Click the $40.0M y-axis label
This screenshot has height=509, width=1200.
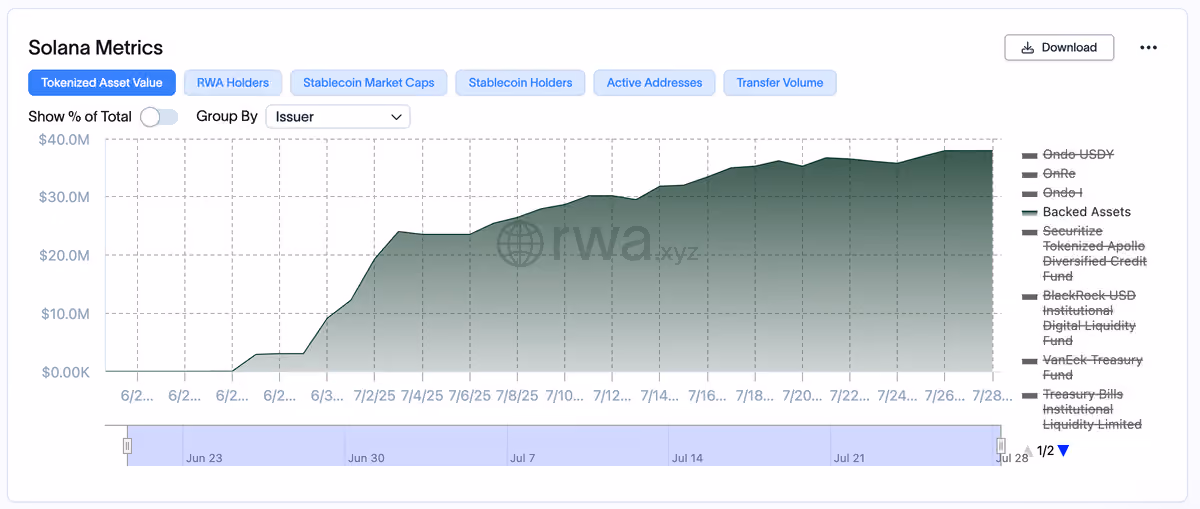tap(63, 139)
